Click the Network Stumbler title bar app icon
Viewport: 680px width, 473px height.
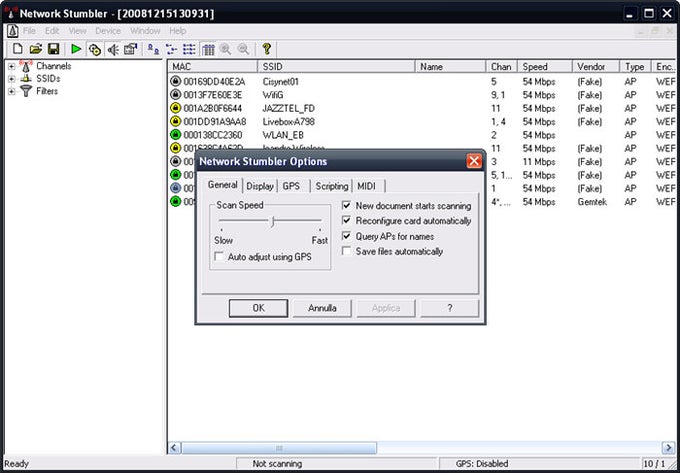point(11,13)
